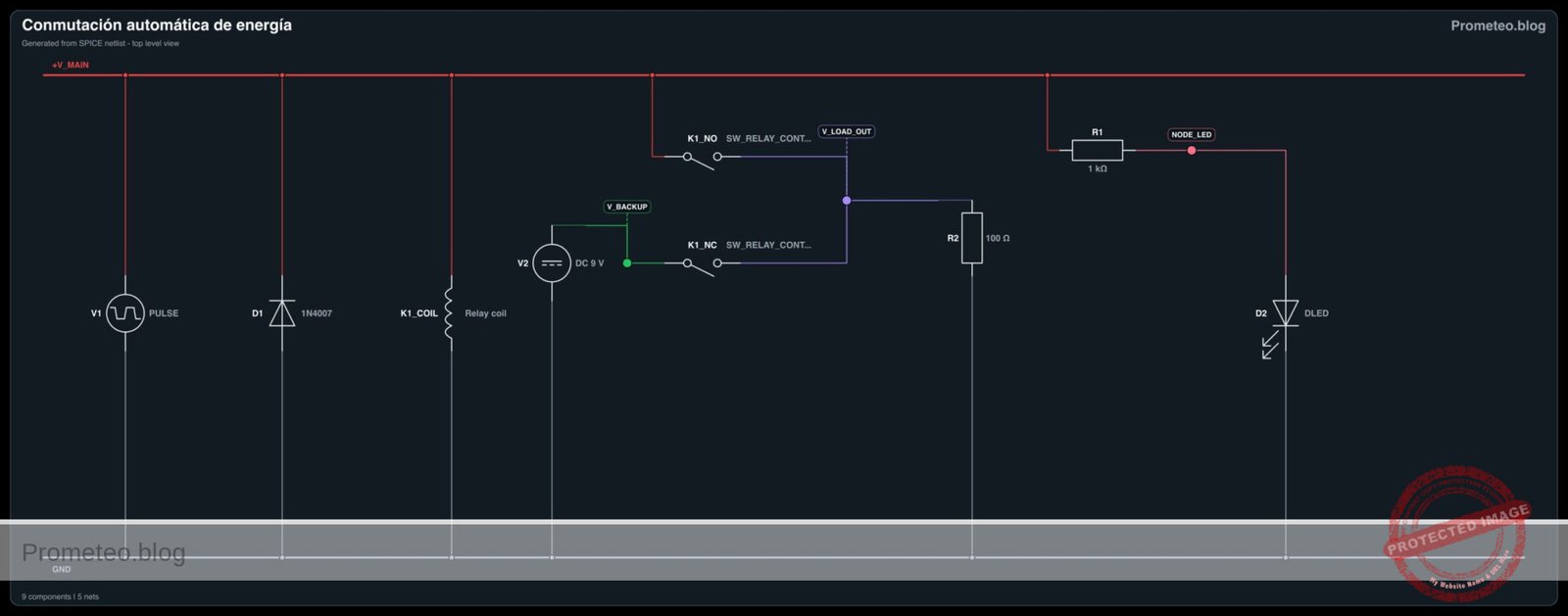This screenshot has height=616, width=1568.
Task: Click SW_RELAY_CONT... label beside K1_NC
Action: (x=768, y=245)
